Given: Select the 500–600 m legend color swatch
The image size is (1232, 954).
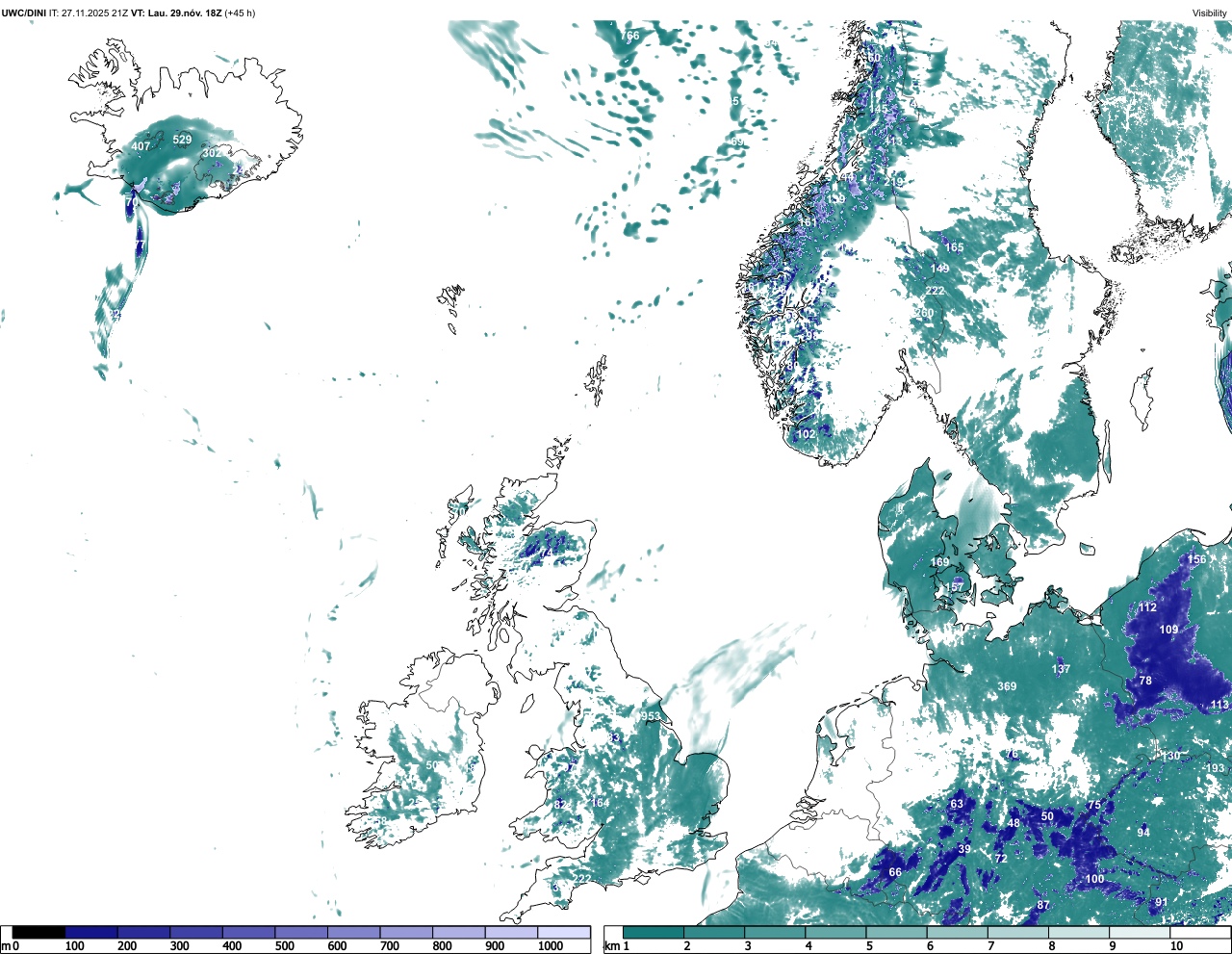Looking at the screenshot, I should (x=301, y=932).
